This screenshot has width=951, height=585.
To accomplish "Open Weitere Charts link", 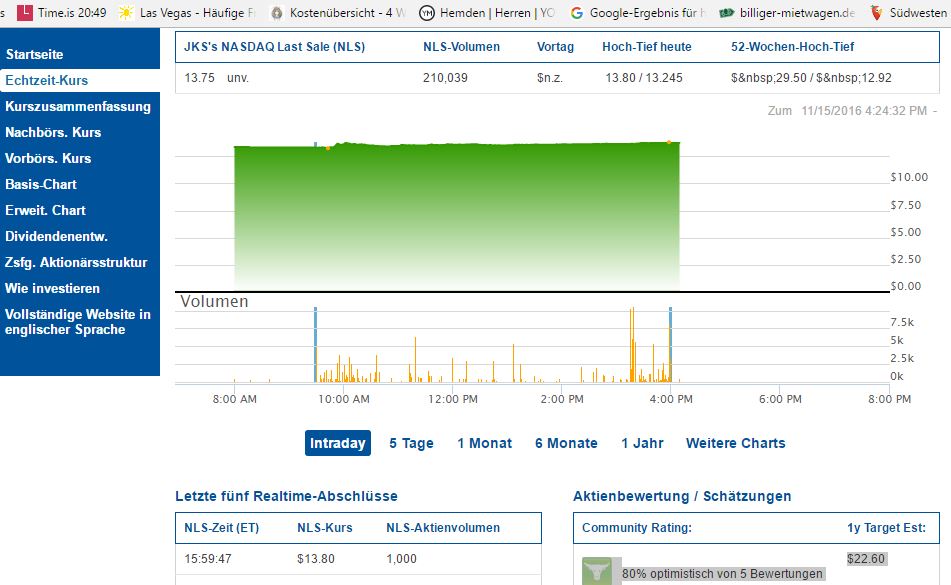I will point(736,443).
